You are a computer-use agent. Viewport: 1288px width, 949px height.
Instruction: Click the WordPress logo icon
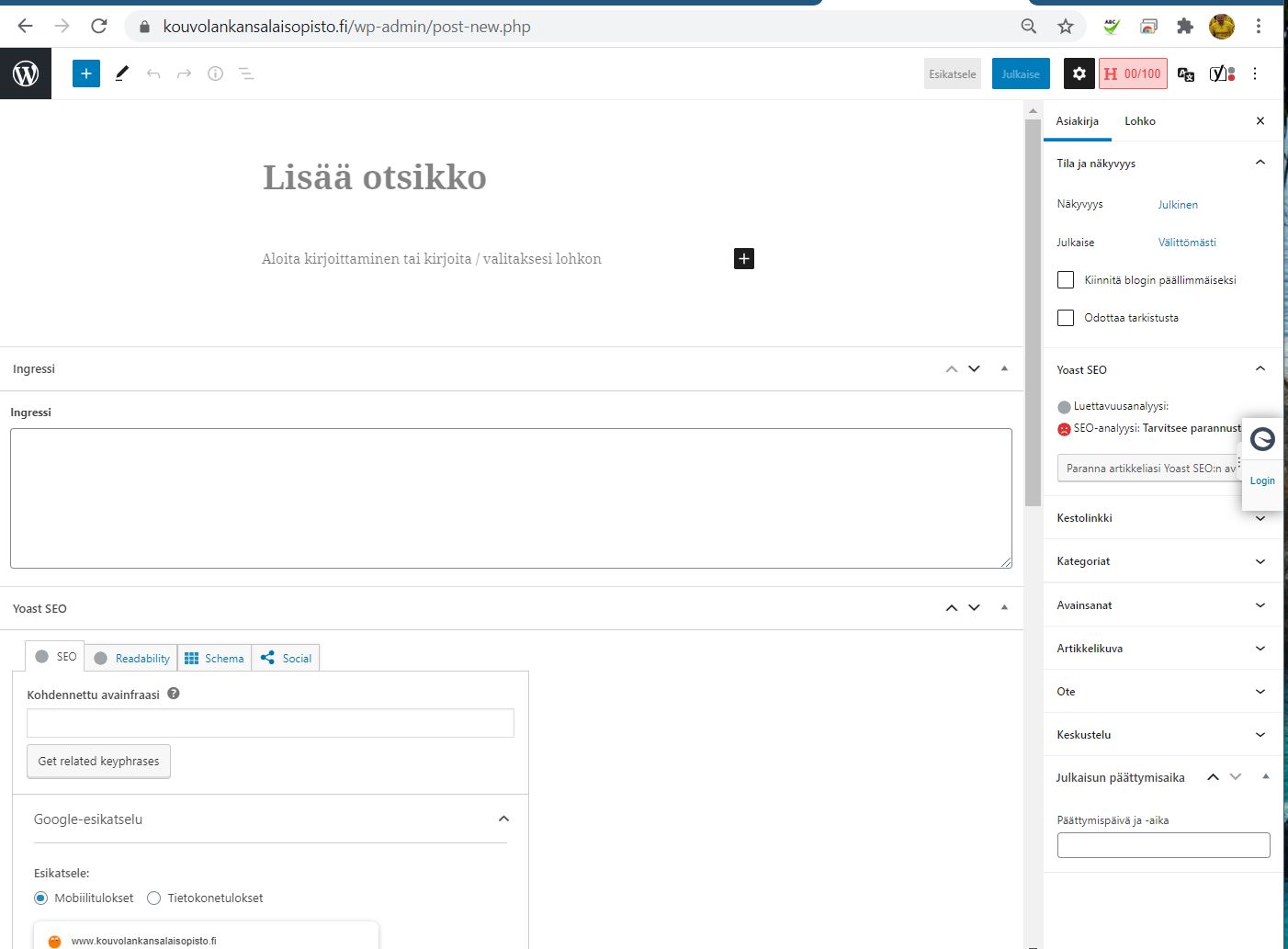(x=26, y=73)
